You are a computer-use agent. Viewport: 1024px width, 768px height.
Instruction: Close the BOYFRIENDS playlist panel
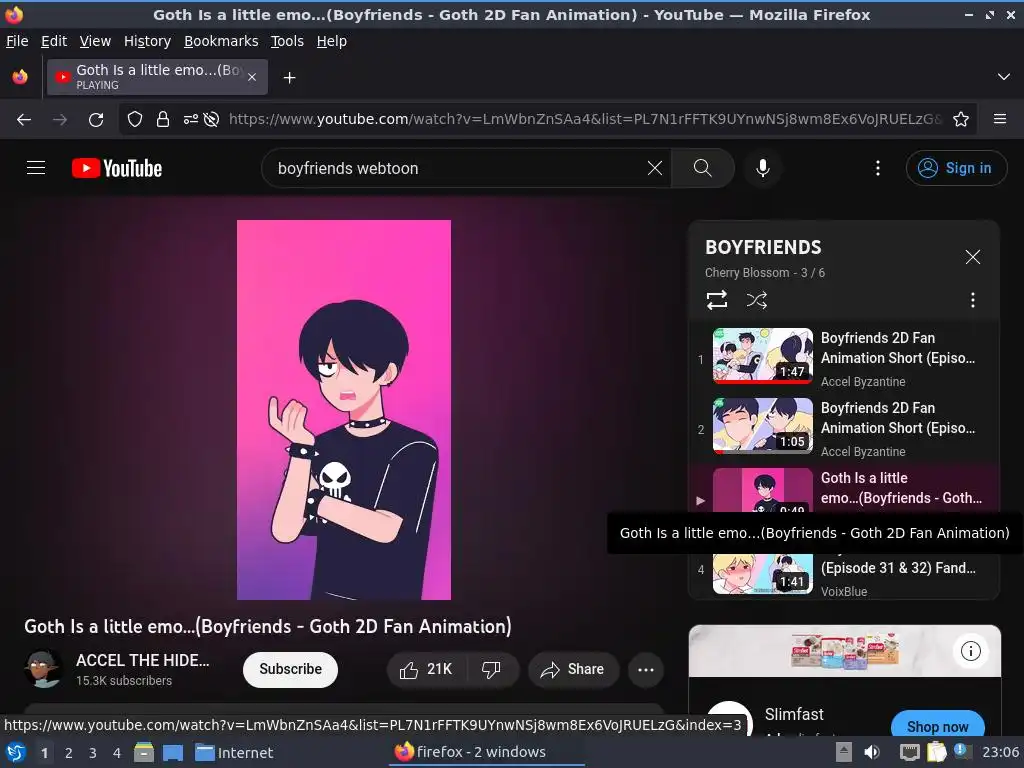point(973,257)
